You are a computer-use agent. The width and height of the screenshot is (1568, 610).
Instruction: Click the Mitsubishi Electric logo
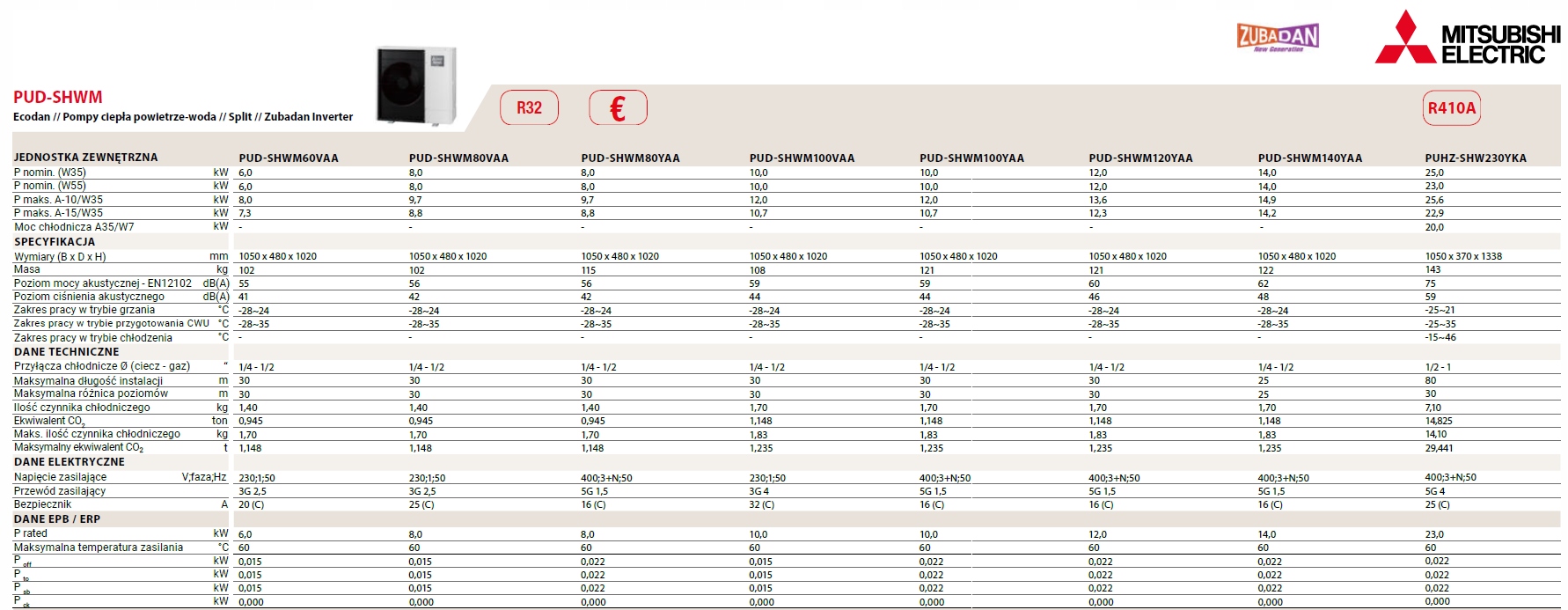[x=1468, y=38]
